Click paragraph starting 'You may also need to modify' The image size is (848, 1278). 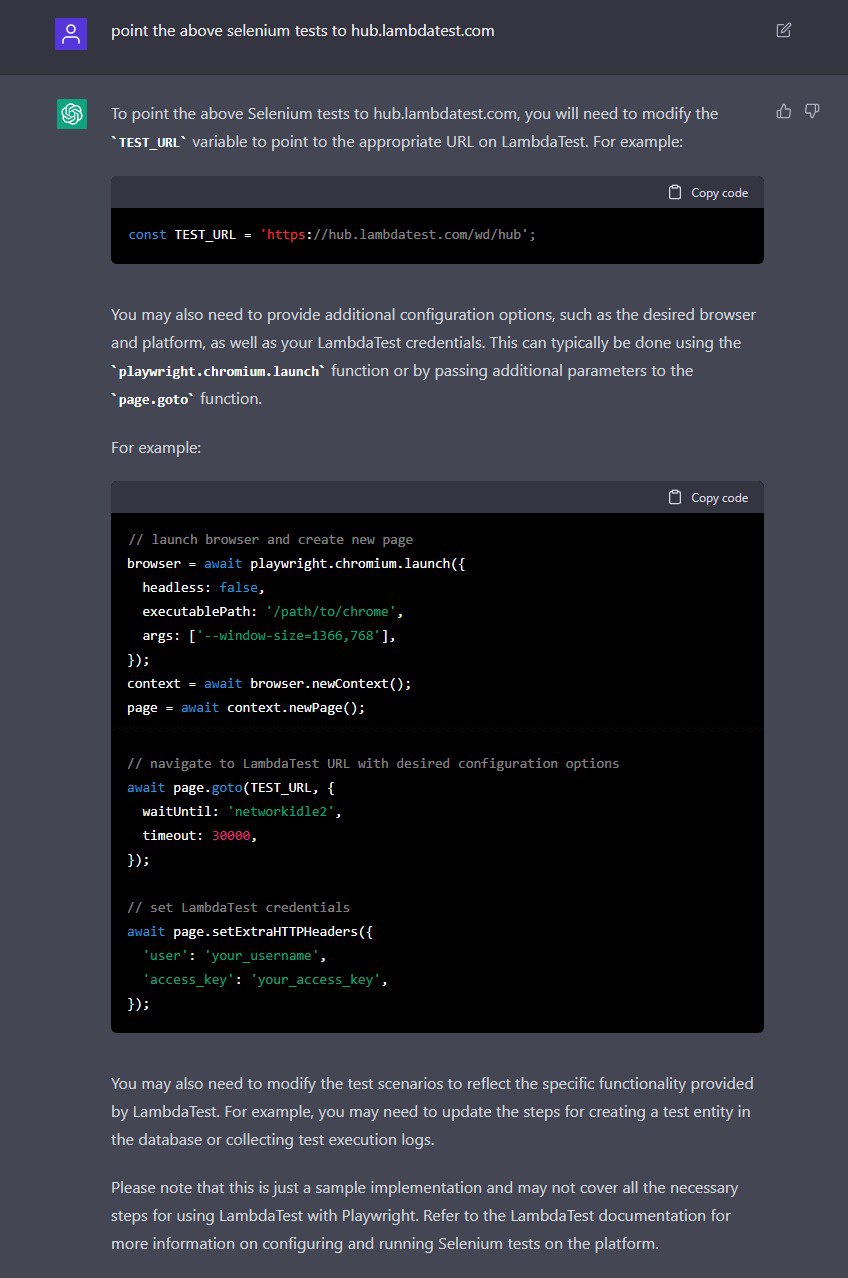pyautogui.click(x=433, y=1111)
